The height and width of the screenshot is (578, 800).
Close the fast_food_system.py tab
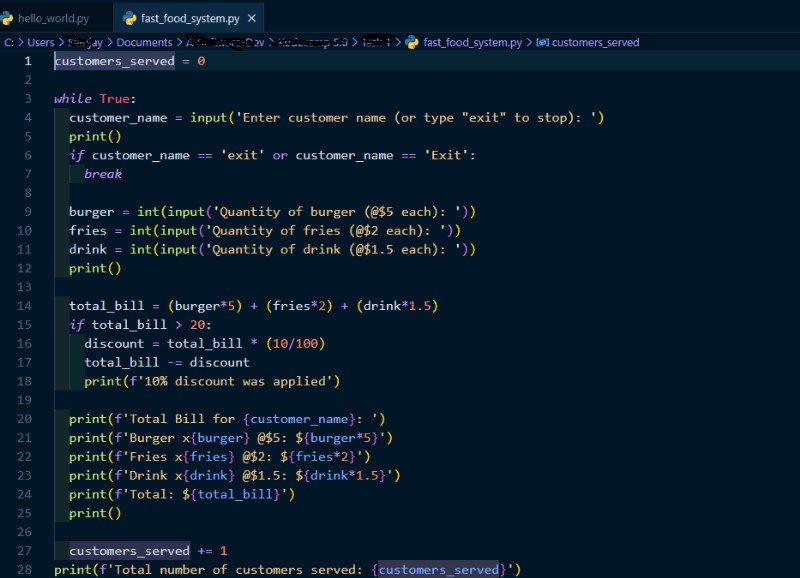(252, 19)
